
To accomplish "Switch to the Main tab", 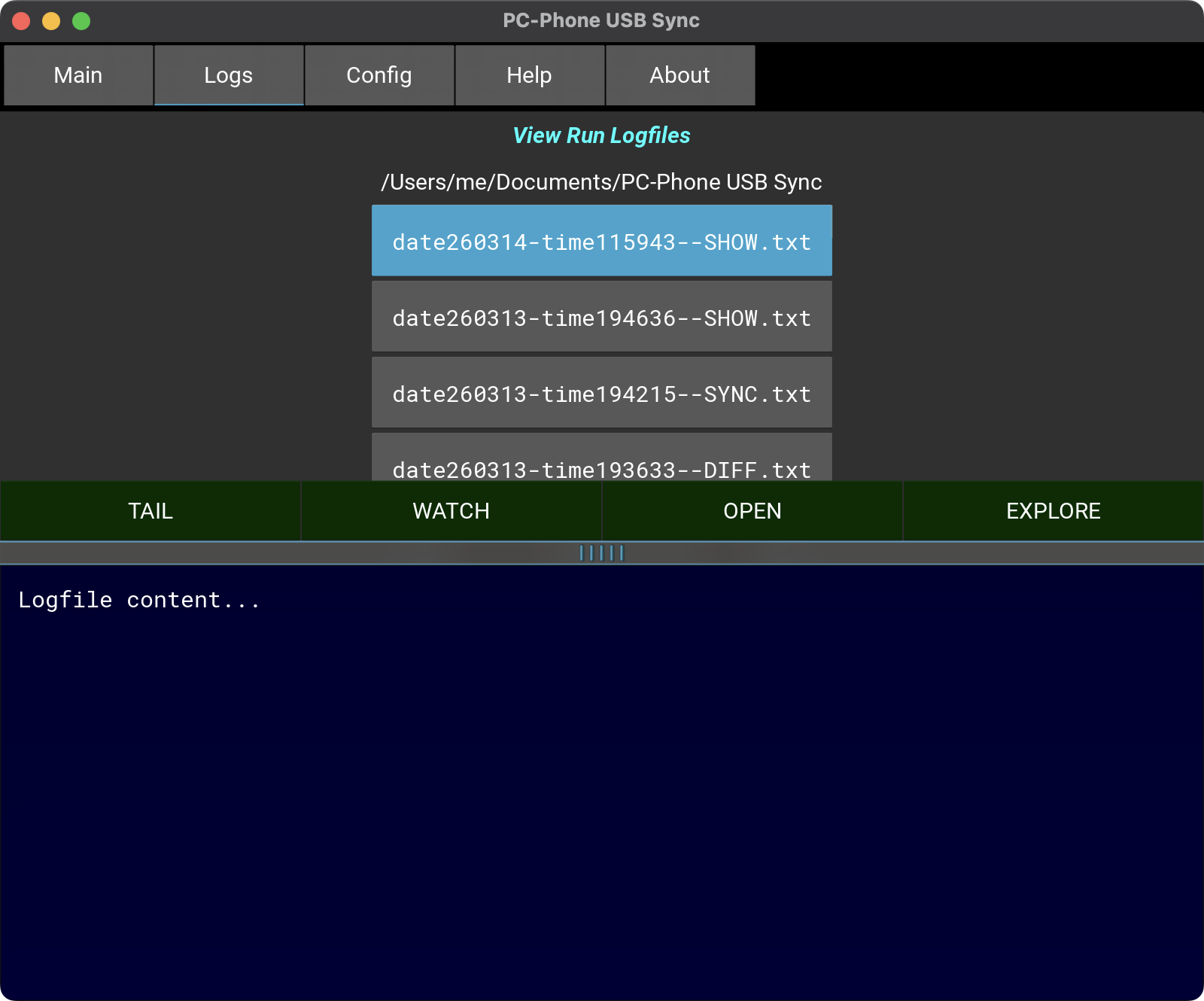I will click(78, 75).
